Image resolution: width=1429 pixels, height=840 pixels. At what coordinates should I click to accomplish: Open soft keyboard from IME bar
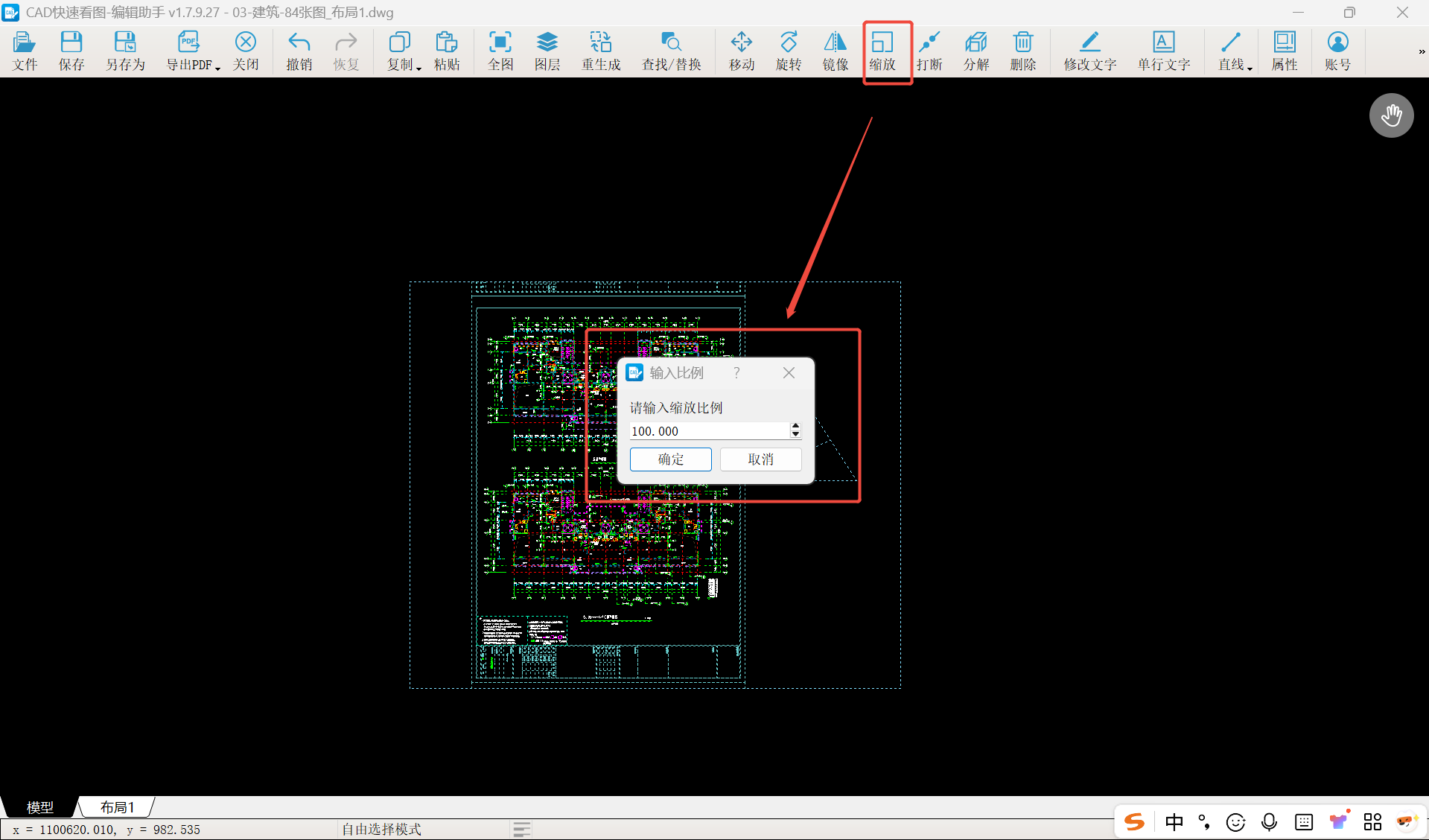click(x=1304, y=822)
